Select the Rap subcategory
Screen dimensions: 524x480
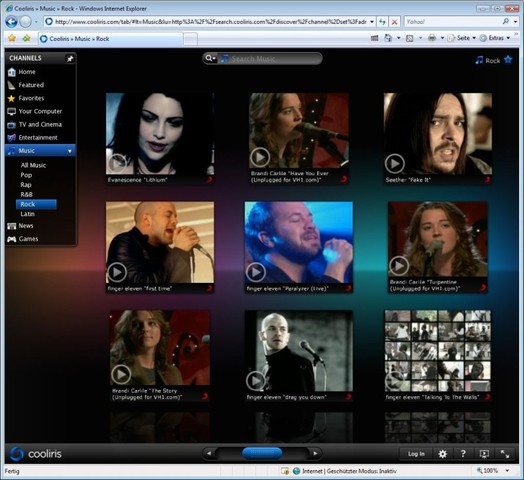(26, 185)
